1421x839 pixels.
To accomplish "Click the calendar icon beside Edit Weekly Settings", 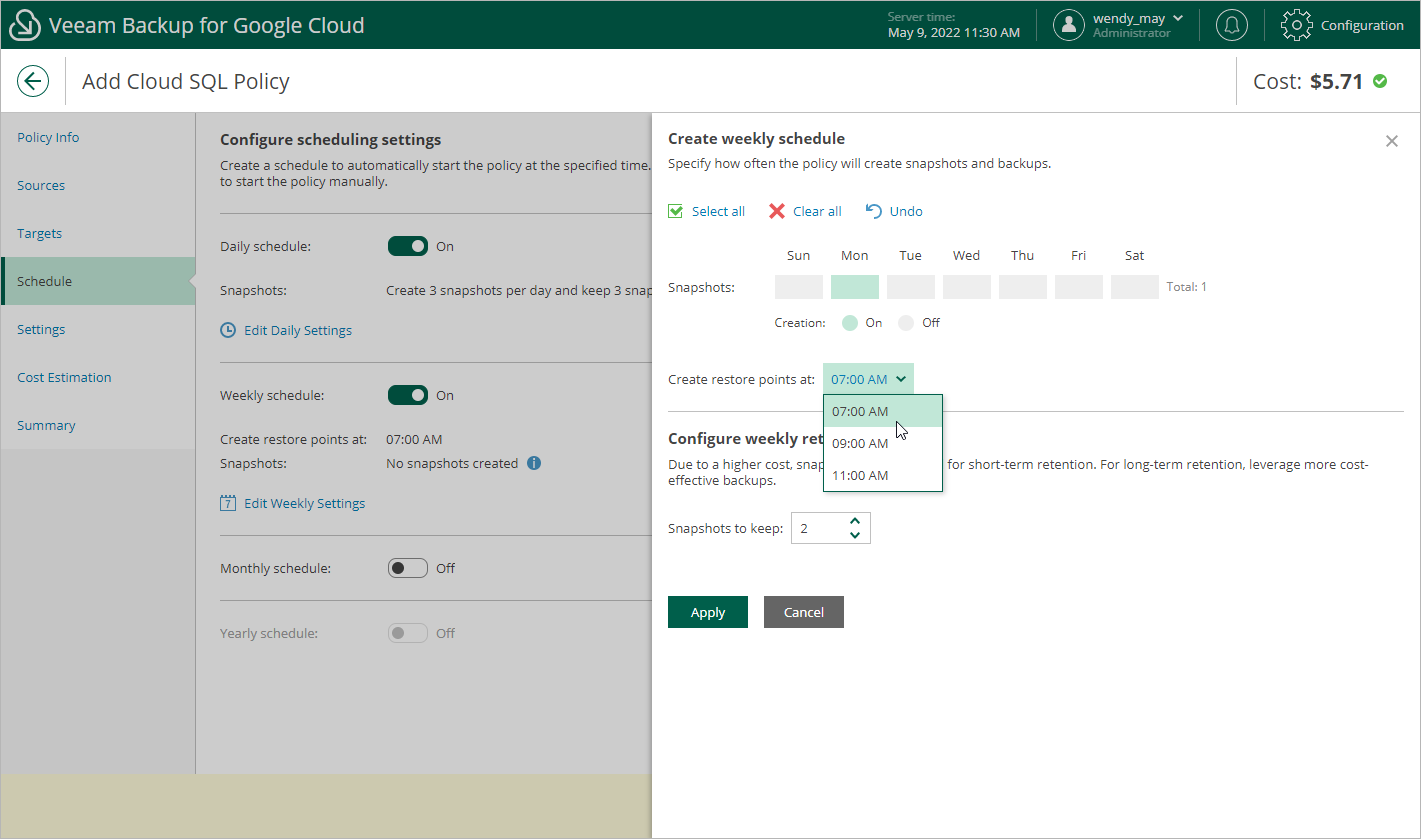I will (228, 503).
